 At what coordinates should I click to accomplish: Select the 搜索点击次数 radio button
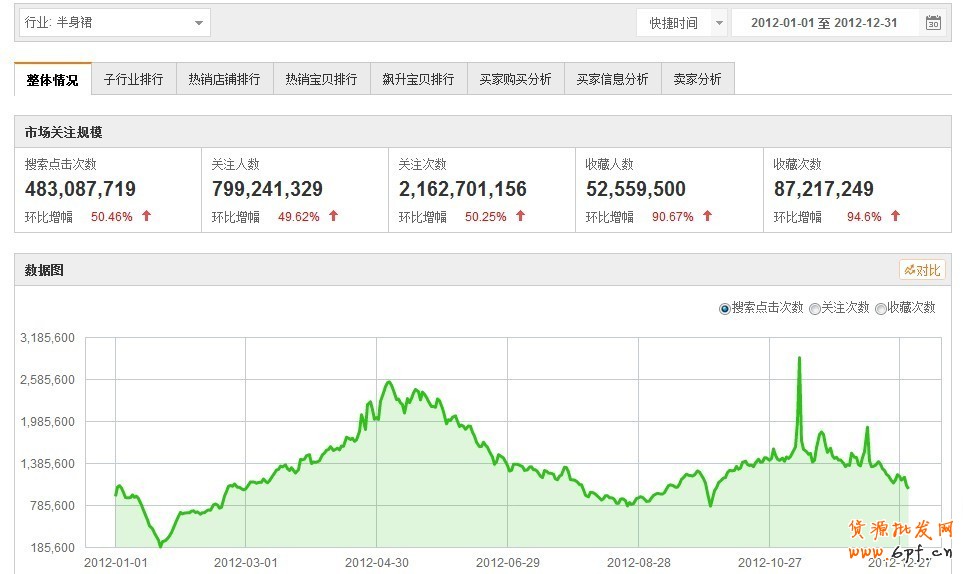725,309
